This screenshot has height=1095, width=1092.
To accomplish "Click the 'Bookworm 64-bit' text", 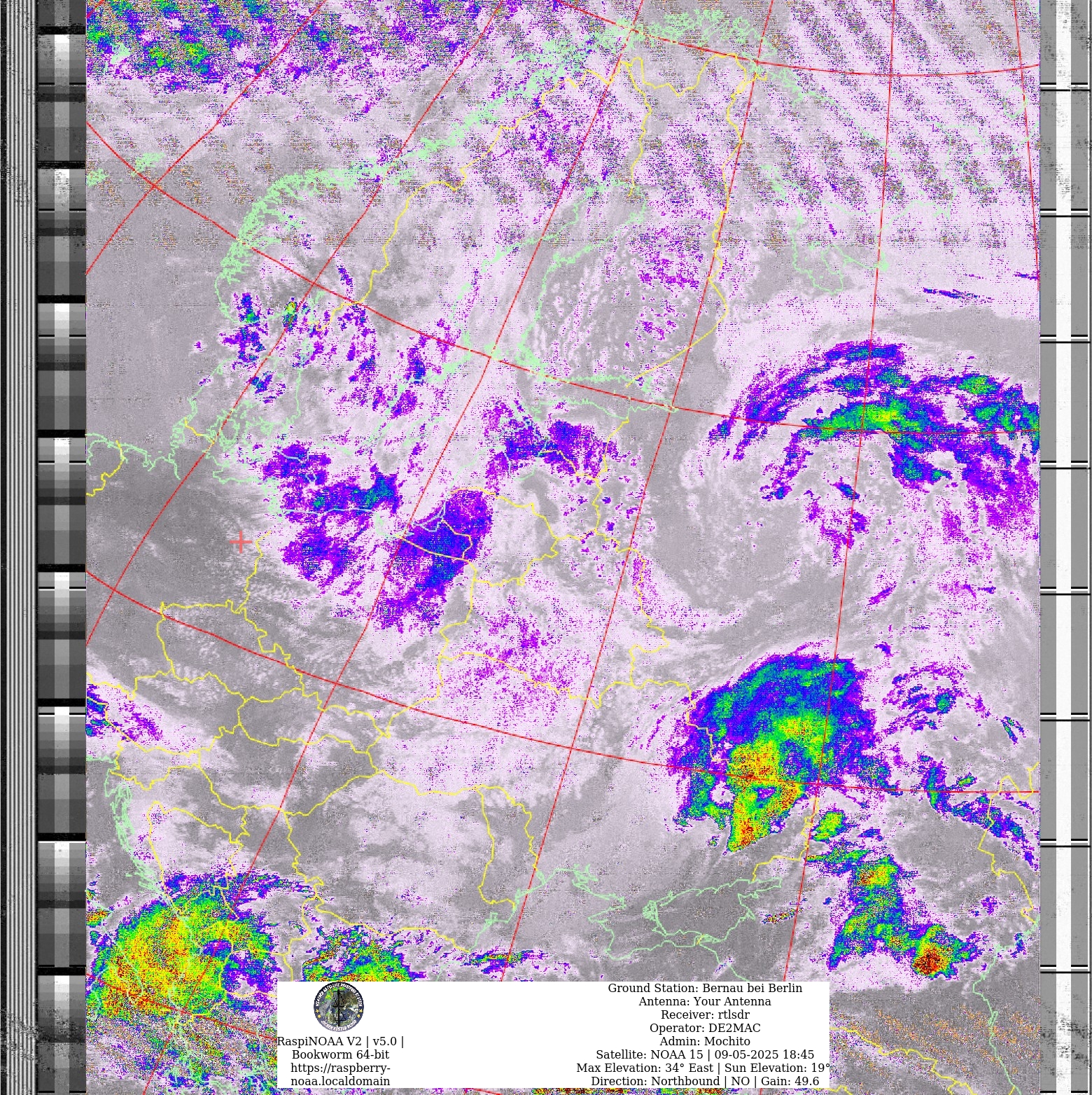I will tap(340, 1054).
